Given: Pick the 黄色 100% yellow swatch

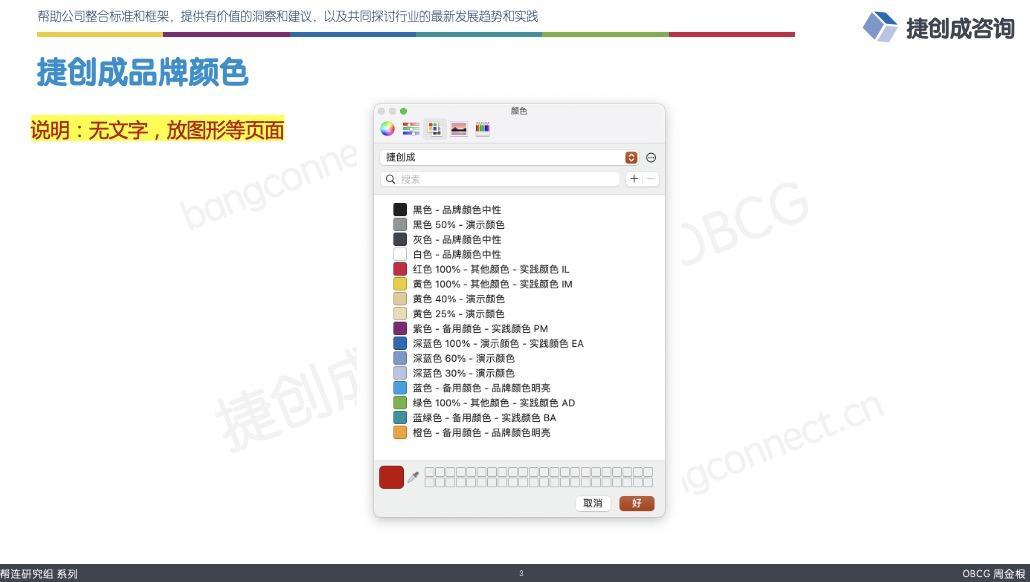Looking at the screenshot, I should point(400,284).
